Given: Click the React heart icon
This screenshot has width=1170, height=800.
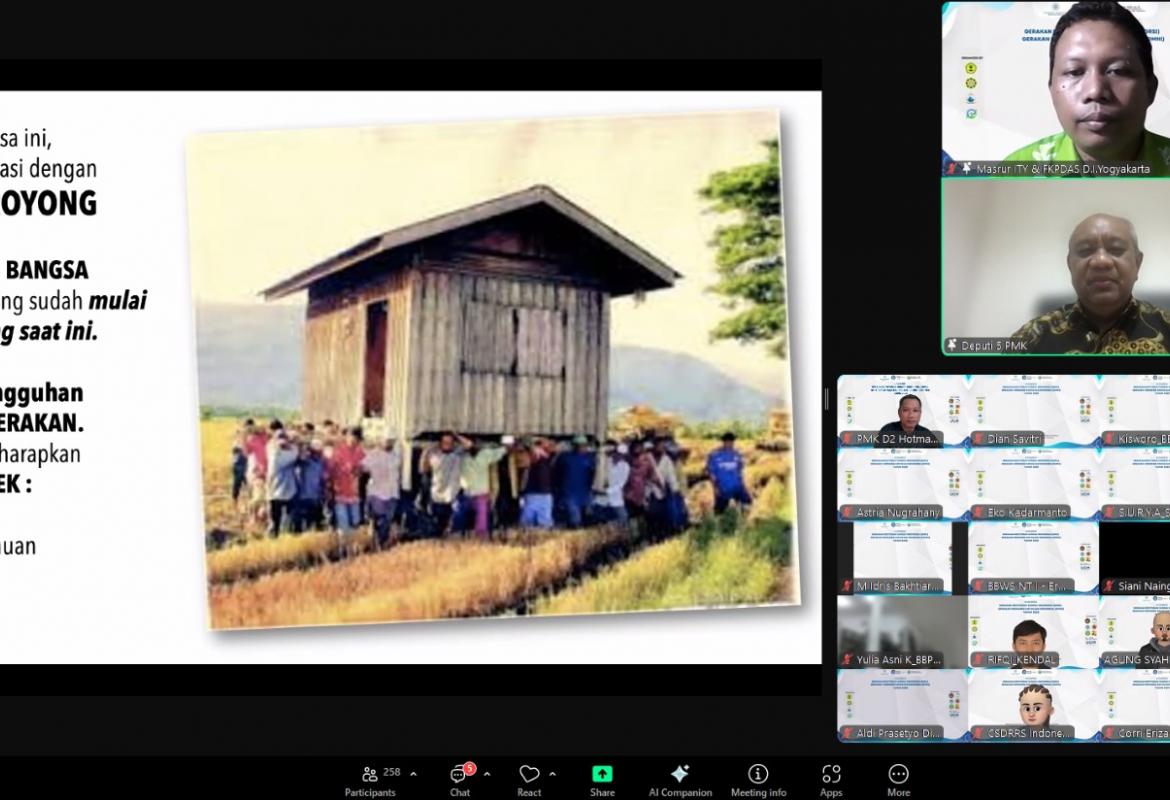Looking at the screenshot, I should (529, 775).
